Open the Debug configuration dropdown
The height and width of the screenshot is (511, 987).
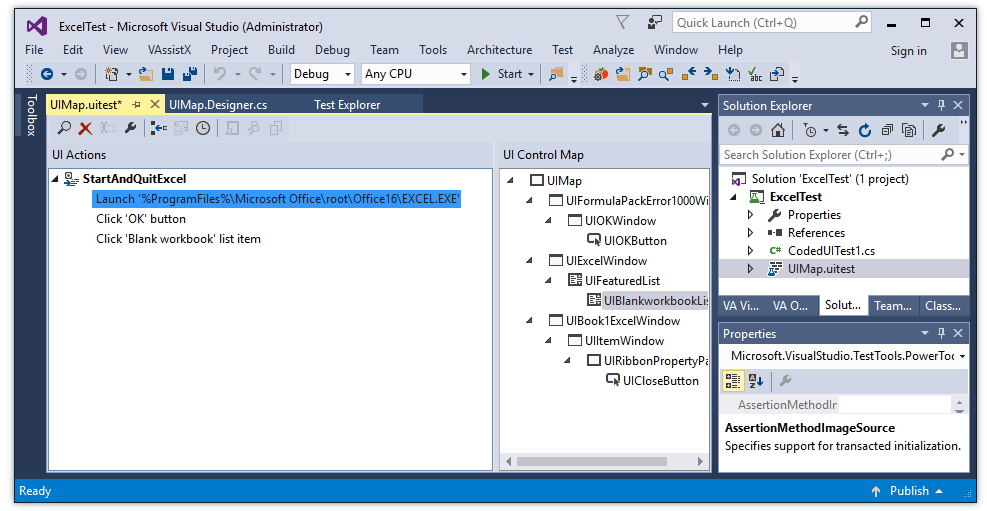[x=322, y=74]
